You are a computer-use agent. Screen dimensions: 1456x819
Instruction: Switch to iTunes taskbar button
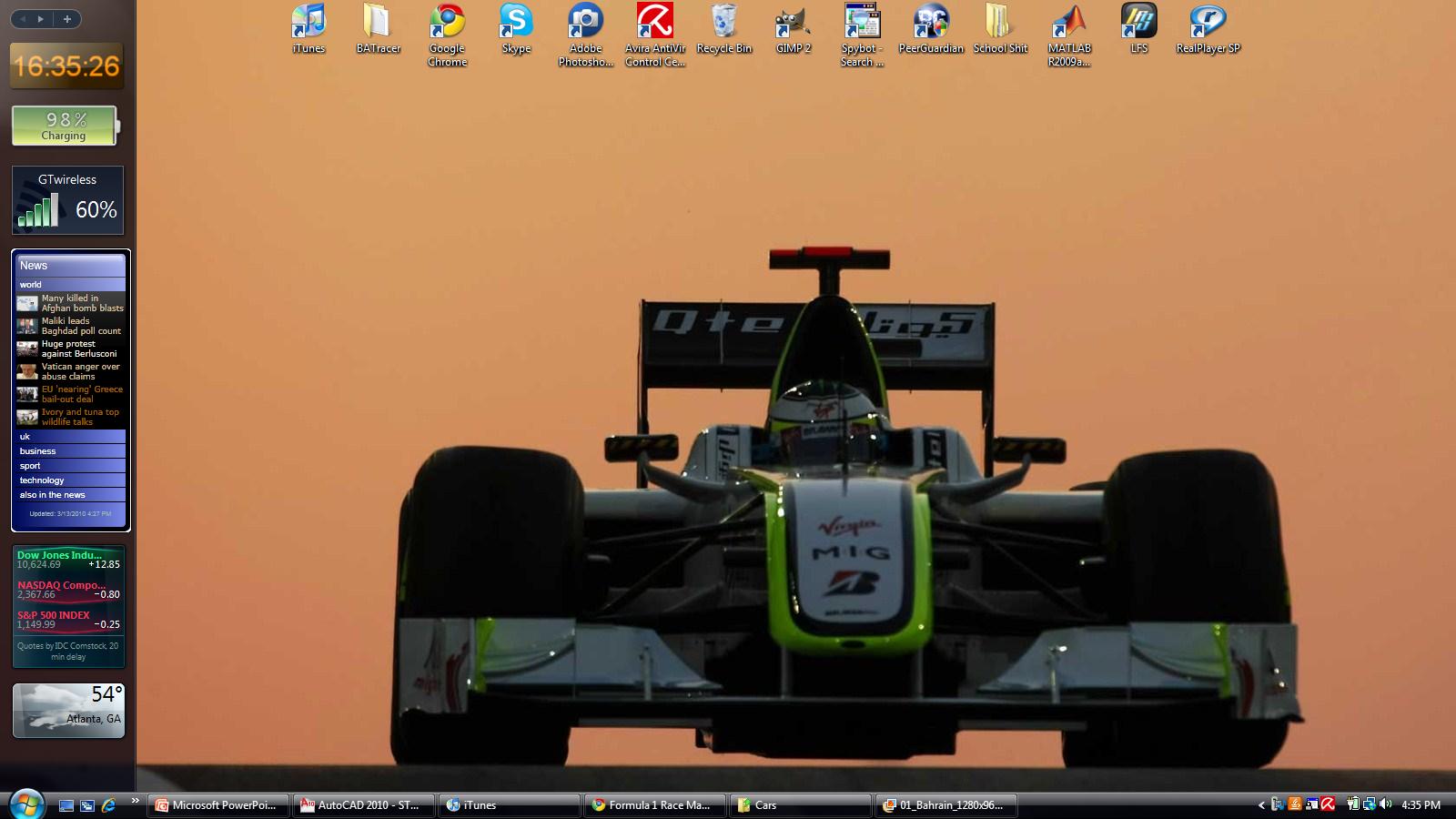510,805
